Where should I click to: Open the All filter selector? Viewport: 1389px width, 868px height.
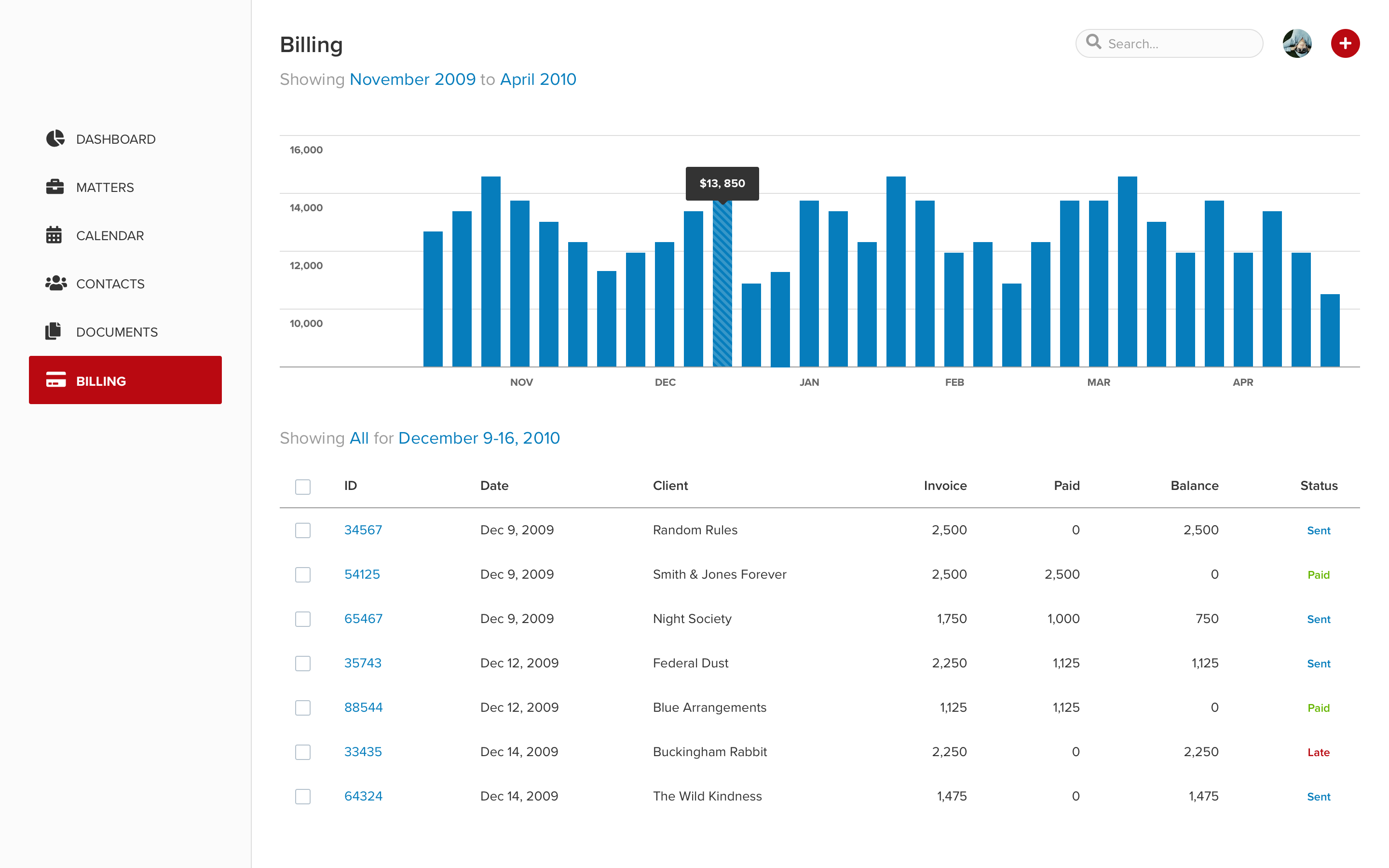click(359, 438)
